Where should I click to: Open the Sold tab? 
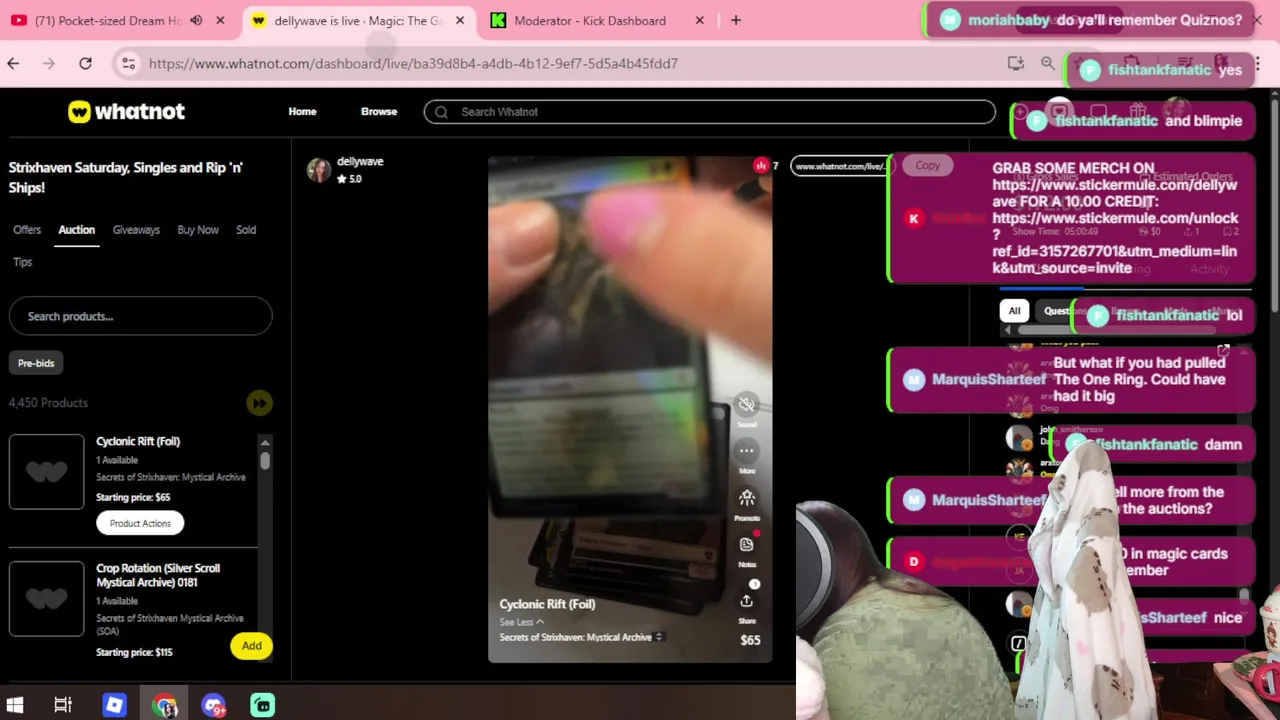(246, 230)
